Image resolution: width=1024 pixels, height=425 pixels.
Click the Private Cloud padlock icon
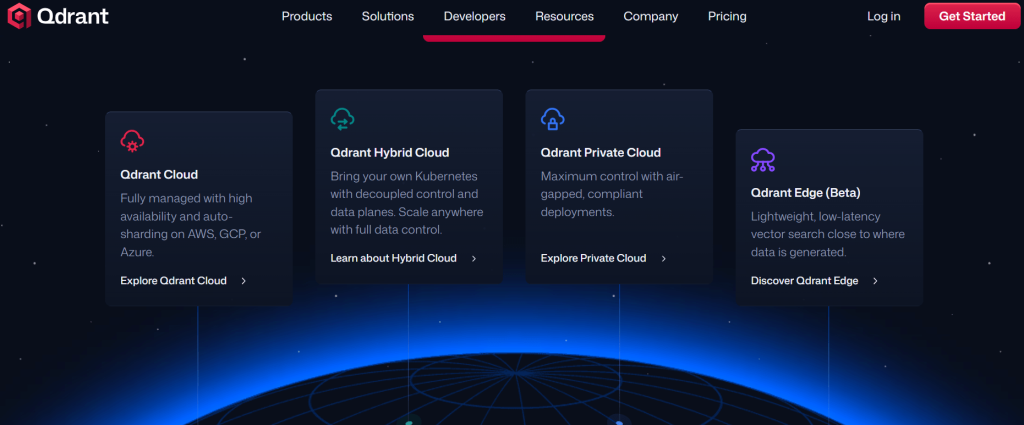click(x=552, y=119)
